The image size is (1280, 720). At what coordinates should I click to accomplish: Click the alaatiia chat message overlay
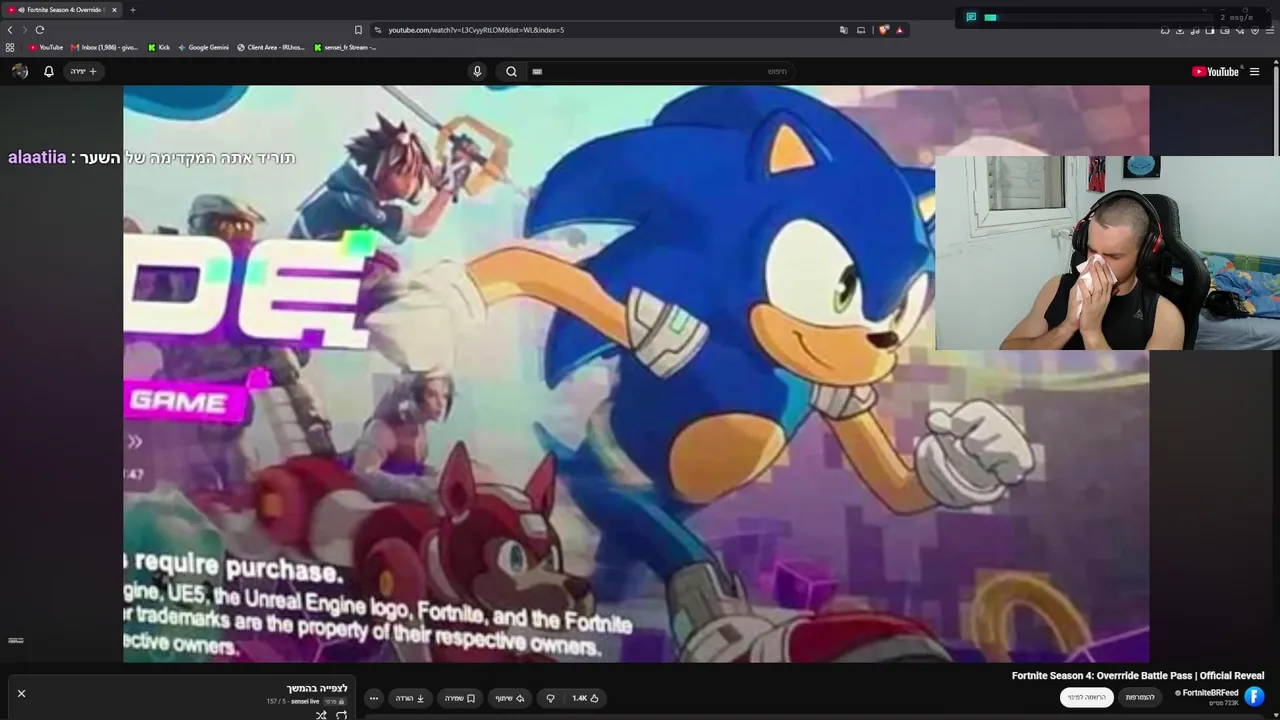(152, 157)
